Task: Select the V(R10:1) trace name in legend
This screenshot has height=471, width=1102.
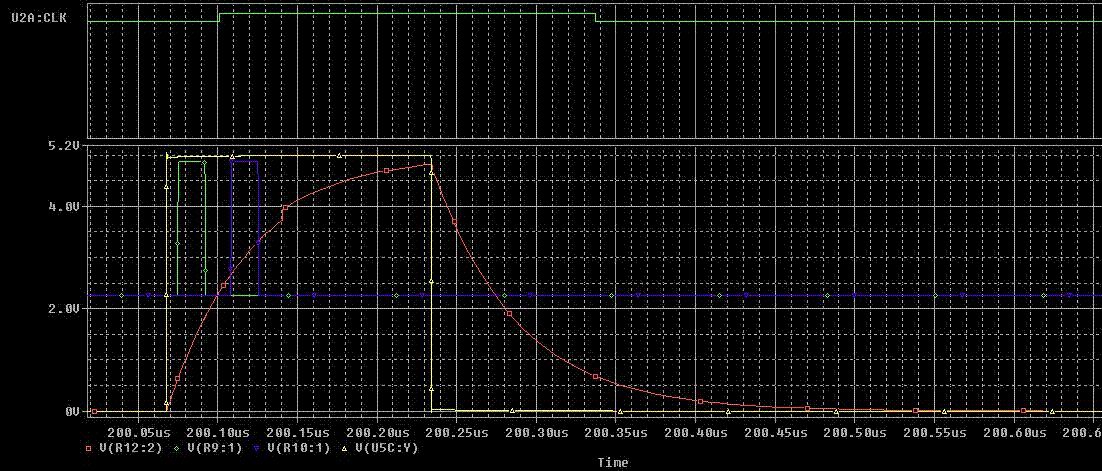Action: 298,447
